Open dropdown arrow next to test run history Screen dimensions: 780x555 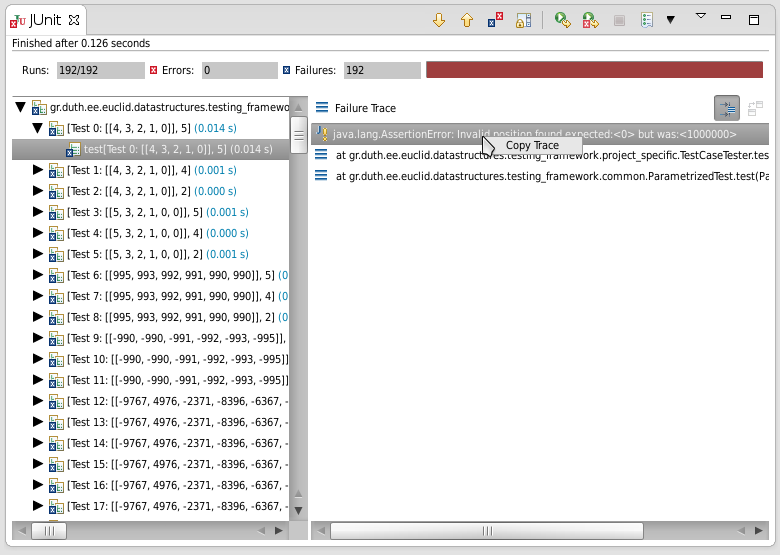click(x=671, y=20)
